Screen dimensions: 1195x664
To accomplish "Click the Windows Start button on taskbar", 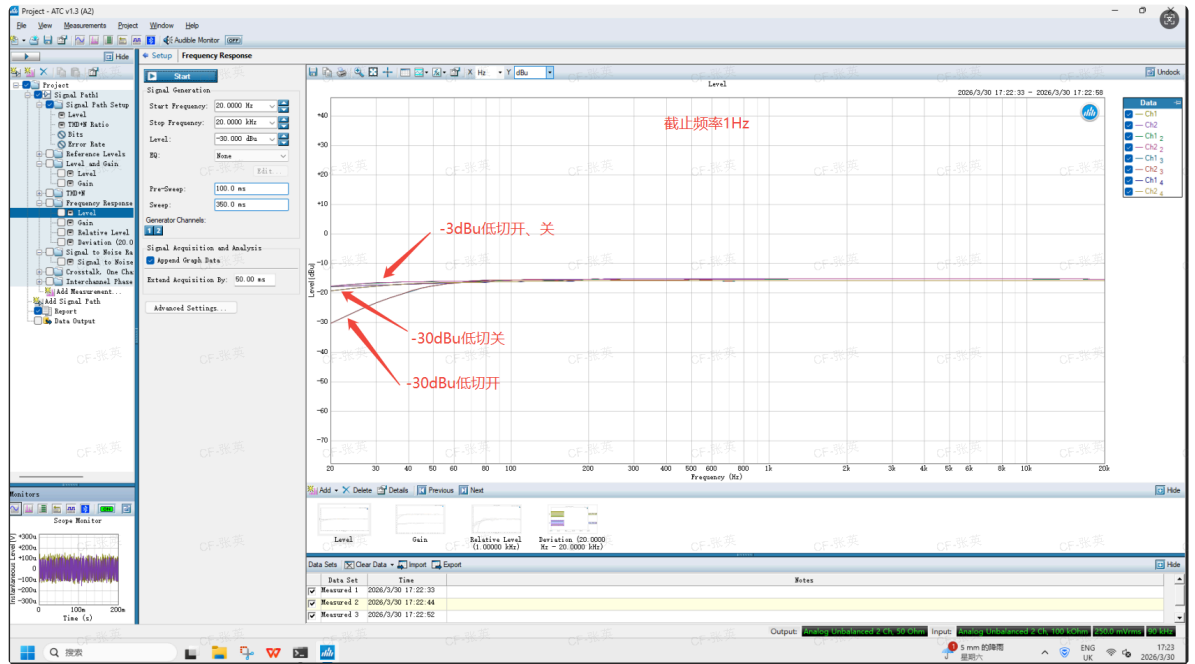I will tap(27, 653).
